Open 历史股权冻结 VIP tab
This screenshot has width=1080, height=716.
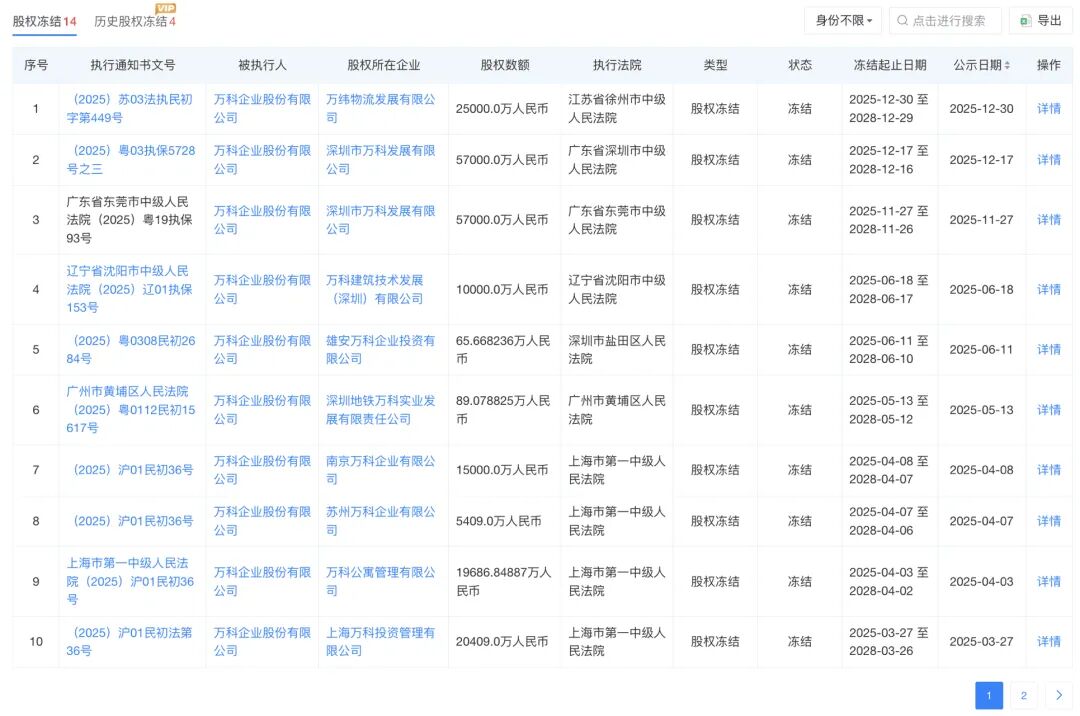[135, 21]
